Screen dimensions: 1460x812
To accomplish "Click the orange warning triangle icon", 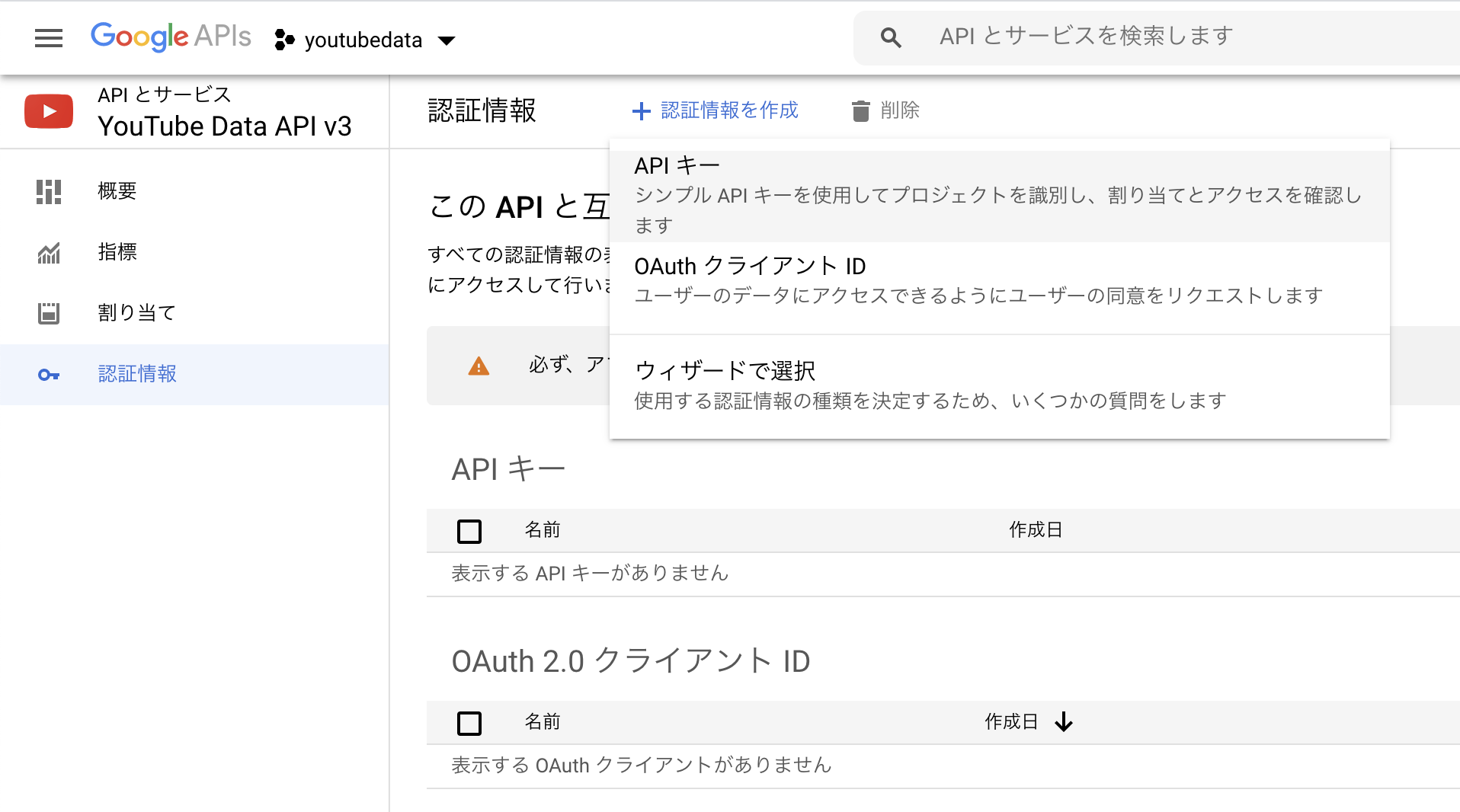I will click(x=479, y=366).
